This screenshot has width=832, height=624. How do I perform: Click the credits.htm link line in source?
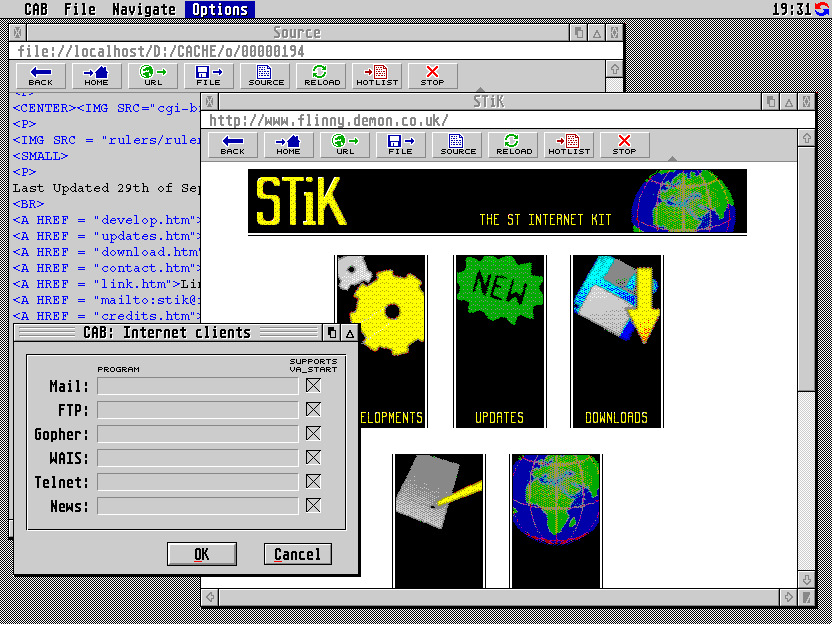click(107, 316)
